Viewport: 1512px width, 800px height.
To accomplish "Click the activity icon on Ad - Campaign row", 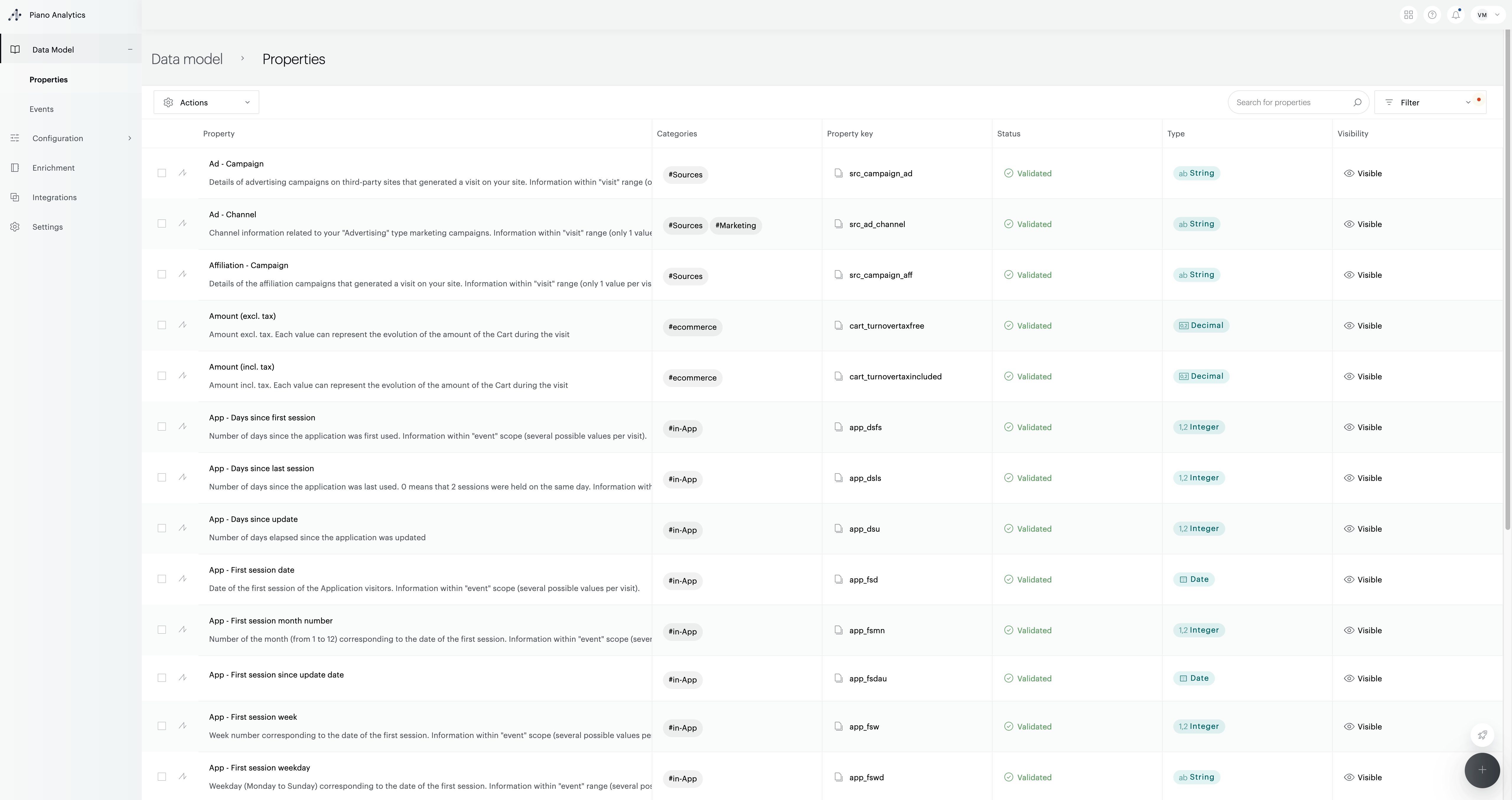I will (x=183, y=173).
